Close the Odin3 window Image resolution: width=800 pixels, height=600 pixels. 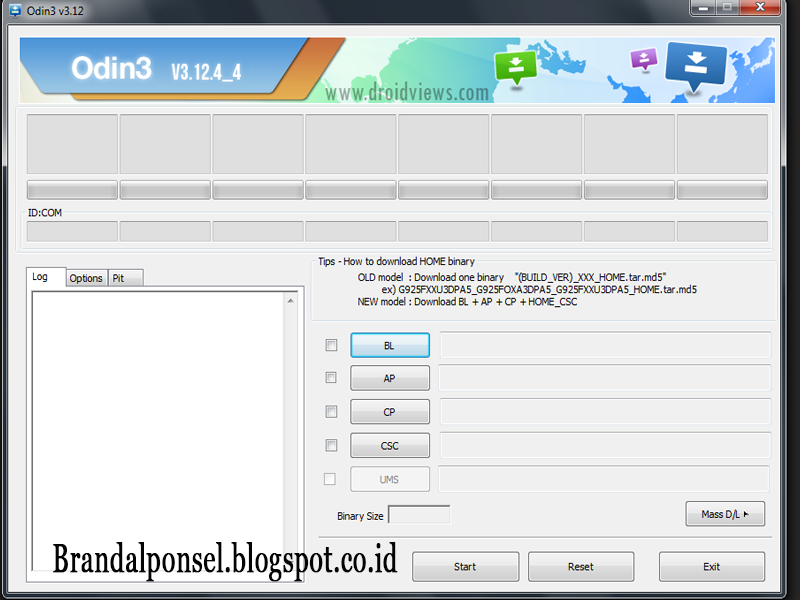point(760,7)
